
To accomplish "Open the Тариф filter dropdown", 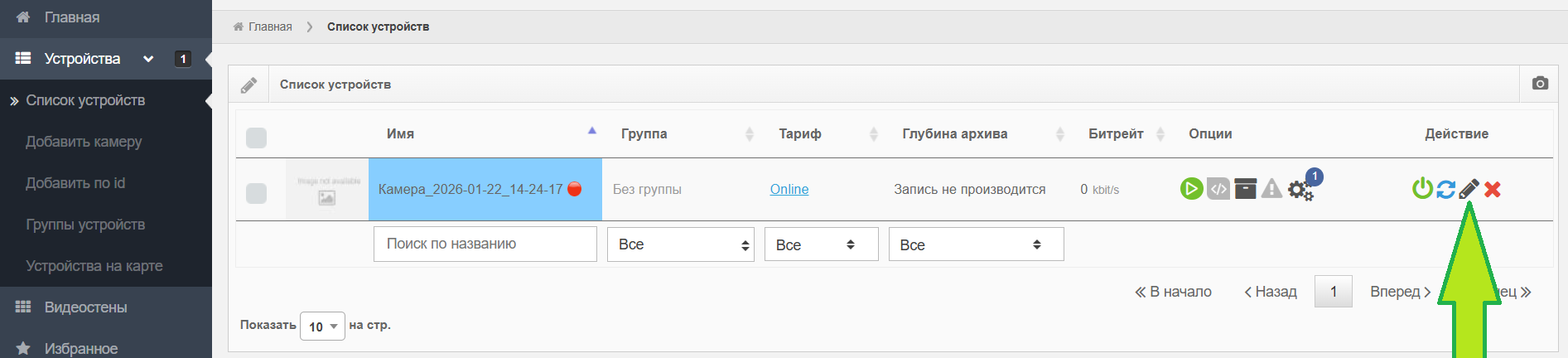I will tap(820, 244).
